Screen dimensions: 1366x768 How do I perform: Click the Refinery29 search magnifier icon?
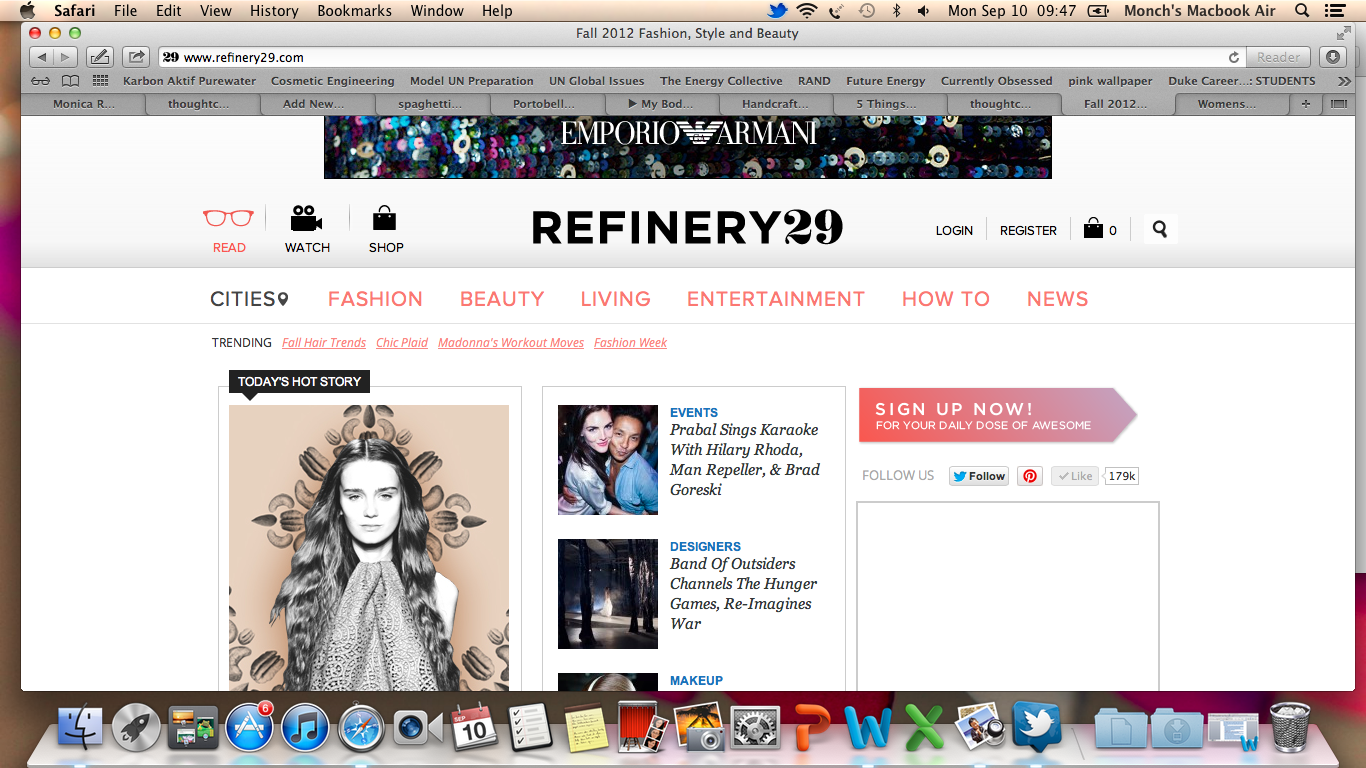1160,229
